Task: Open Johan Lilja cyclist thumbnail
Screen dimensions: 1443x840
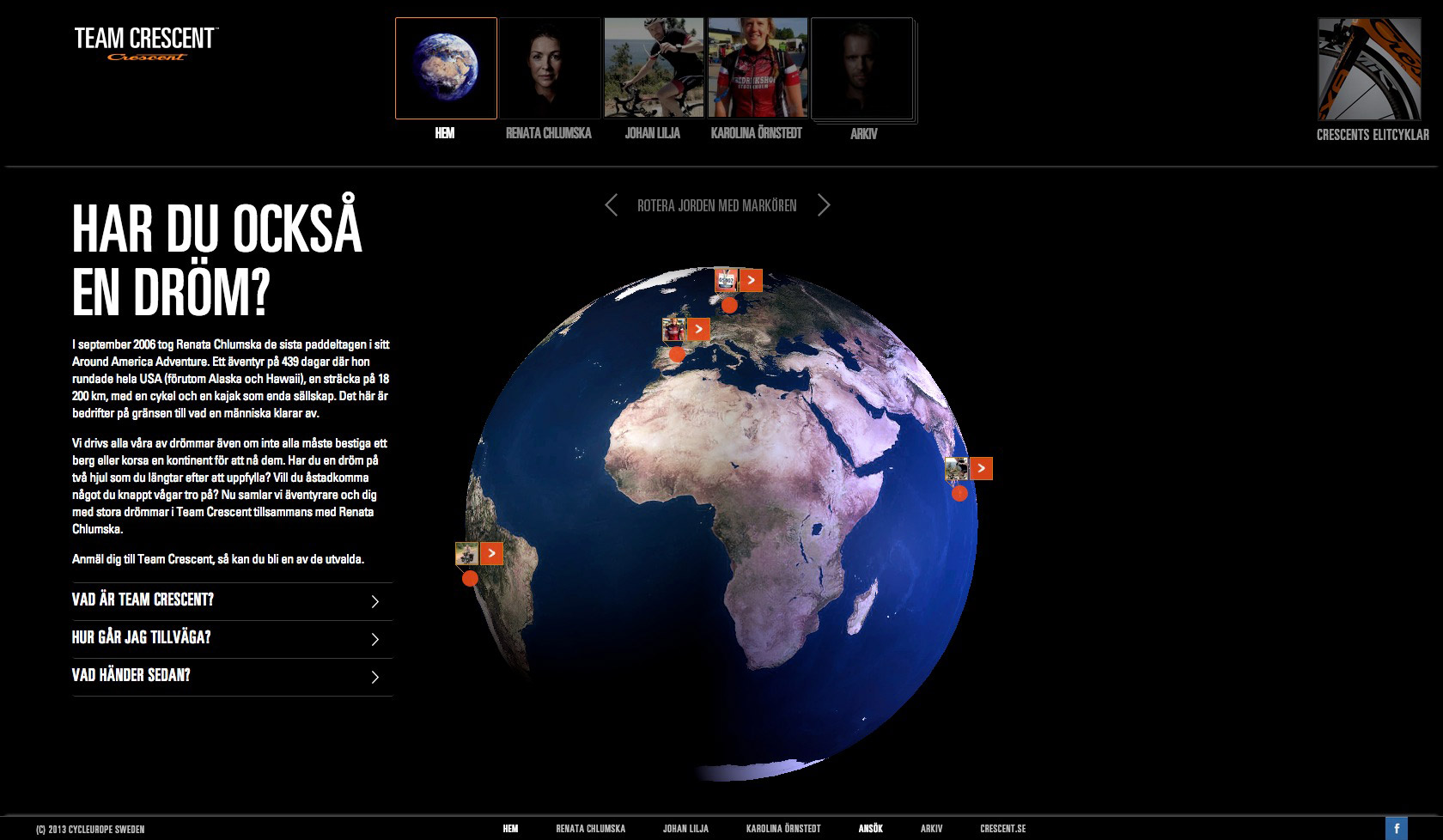Action: tap(654, 69)
